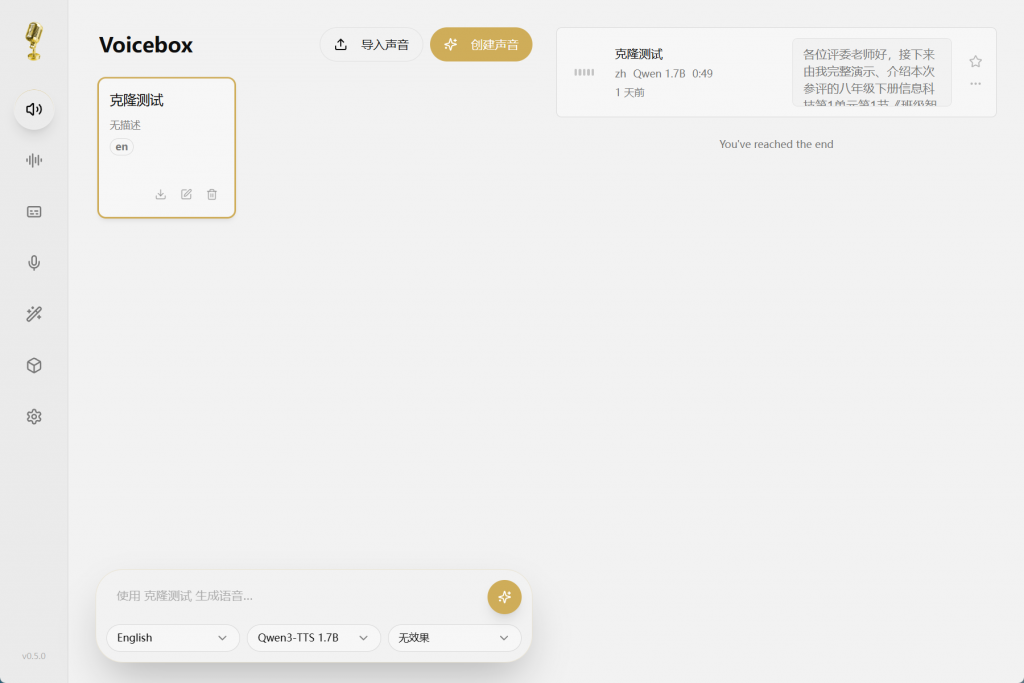Screen dimensions: 1024x683
Task: Click 创建声音 create voice button
Action: (x=481, y=44)
